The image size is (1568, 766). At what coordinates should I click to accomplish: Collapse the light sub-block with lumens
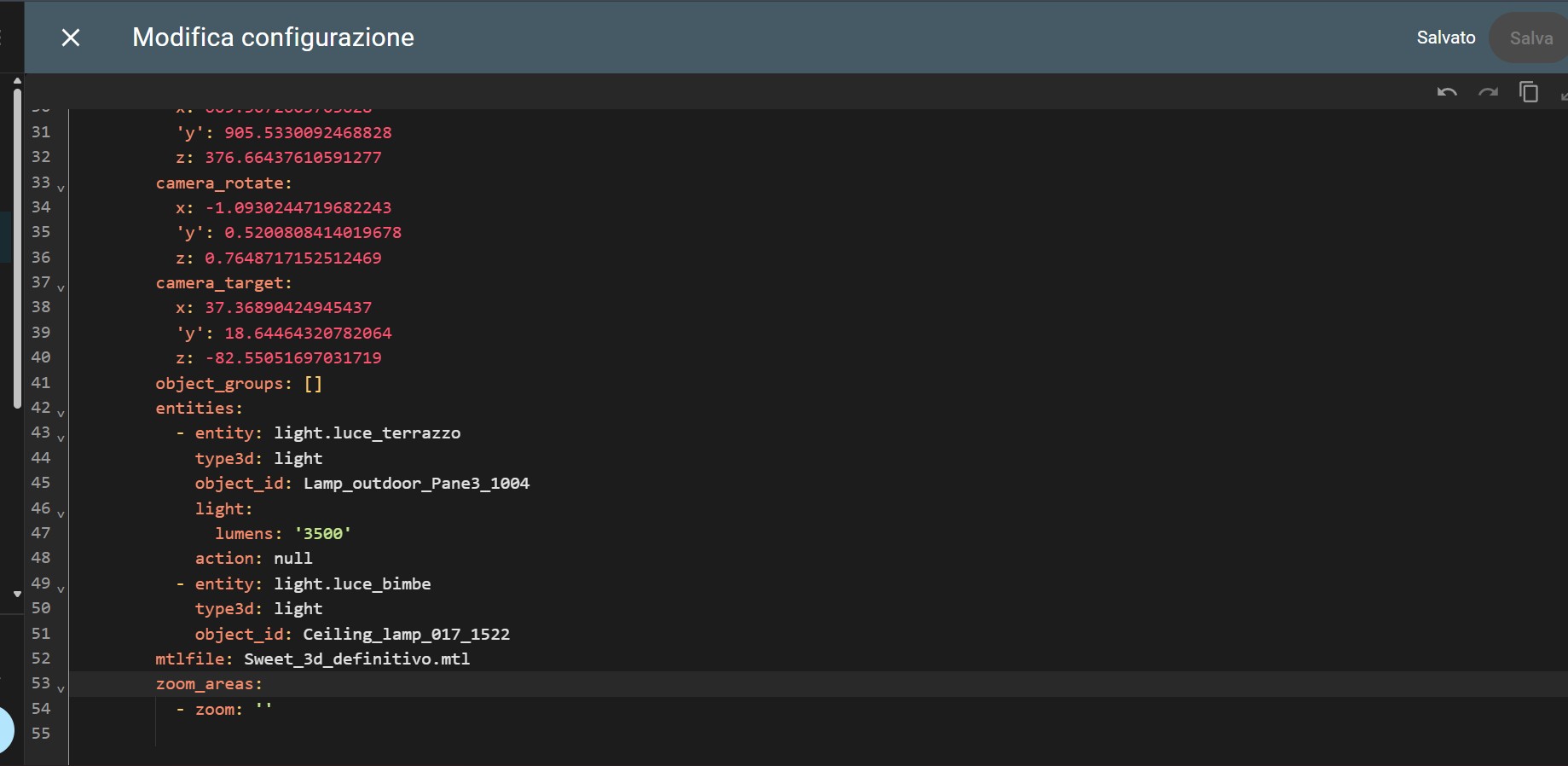point(61,514)
